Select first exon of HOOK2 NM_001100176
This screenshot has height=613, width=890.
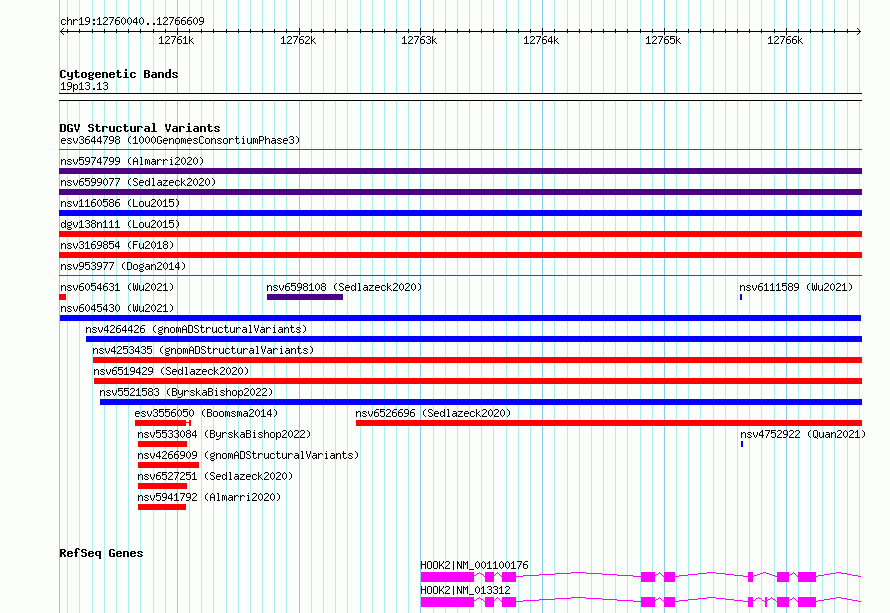tap(447, 577)
